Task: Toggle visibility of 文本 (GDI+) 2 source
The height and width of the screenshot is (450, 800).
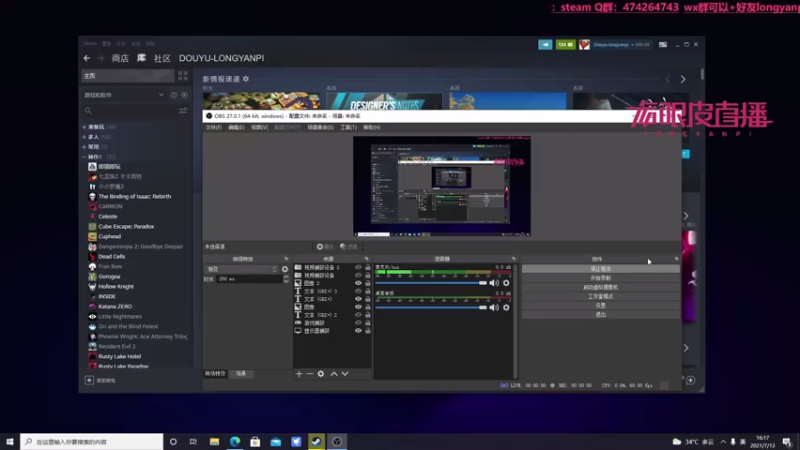Action: [x=358, y=315]
